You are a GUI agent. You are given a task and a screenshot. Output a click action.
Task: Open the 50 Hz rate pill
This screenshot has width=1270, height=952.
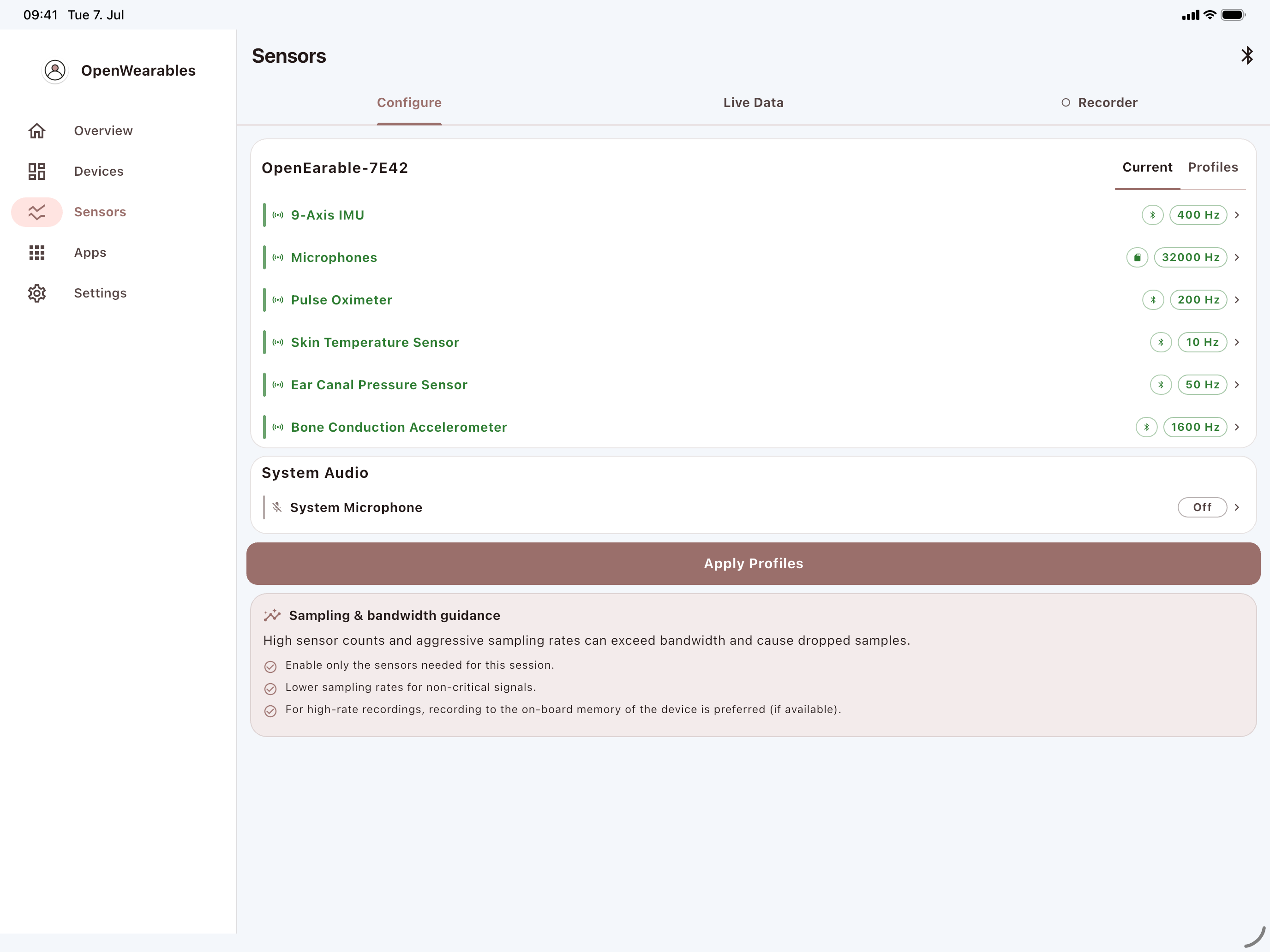pos(1202,385)
